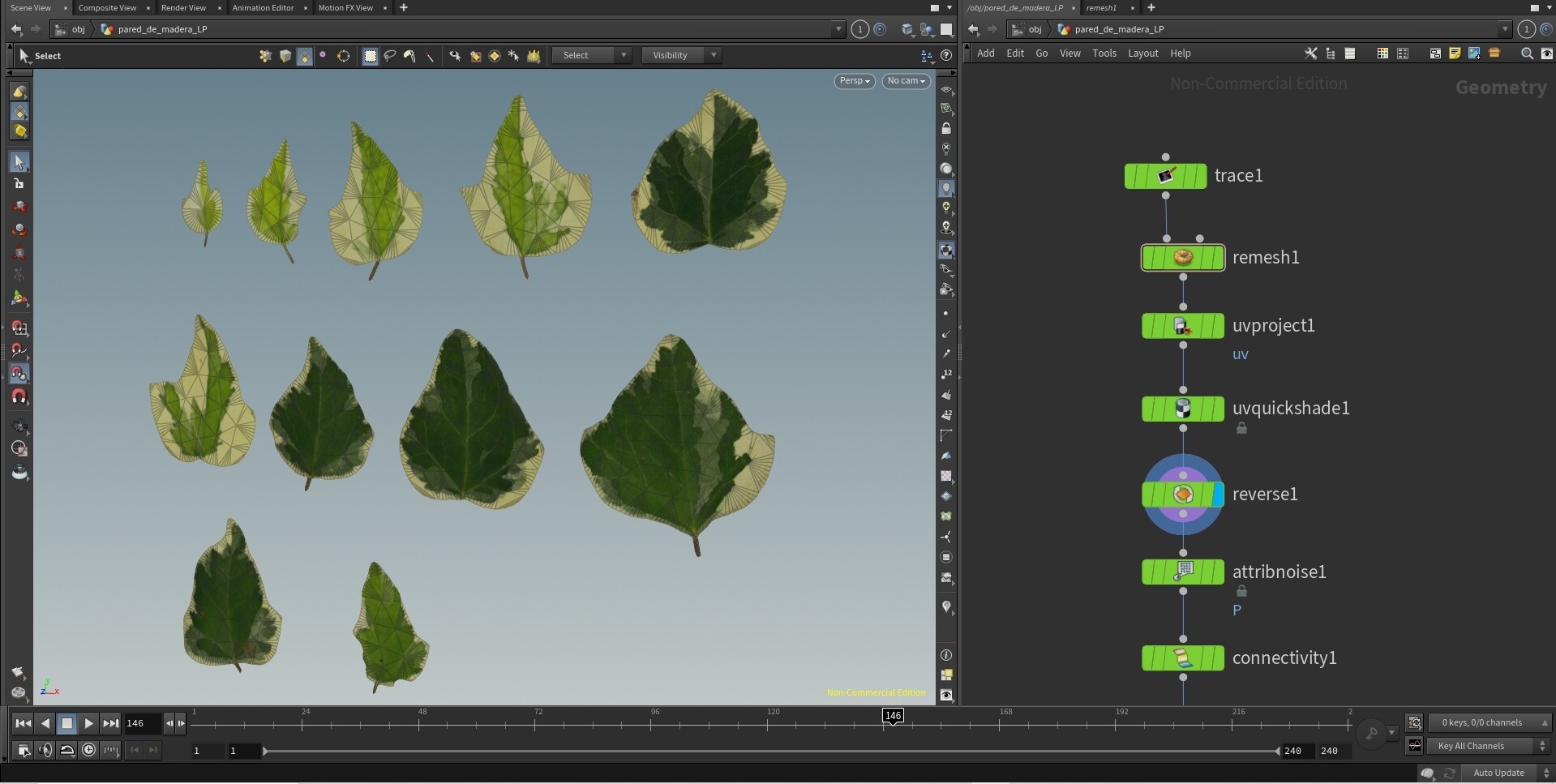This screenshot has width=1556, height=784.
Task: Select the lasso selection tool in the viewport toolbar
Action: [x=390, y=55]
